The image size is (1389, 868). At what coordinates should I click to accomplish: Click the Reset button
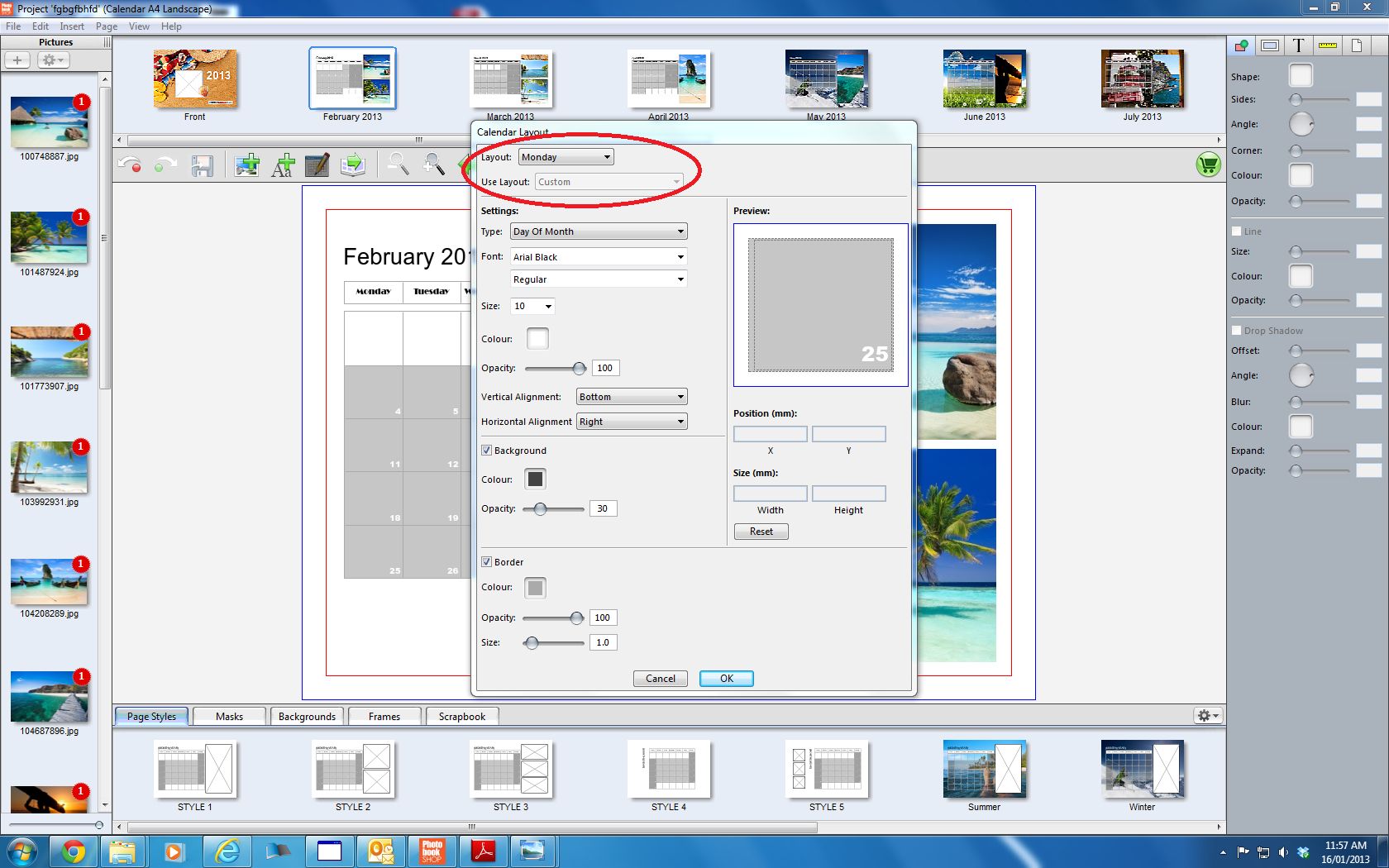coord(761,532)
